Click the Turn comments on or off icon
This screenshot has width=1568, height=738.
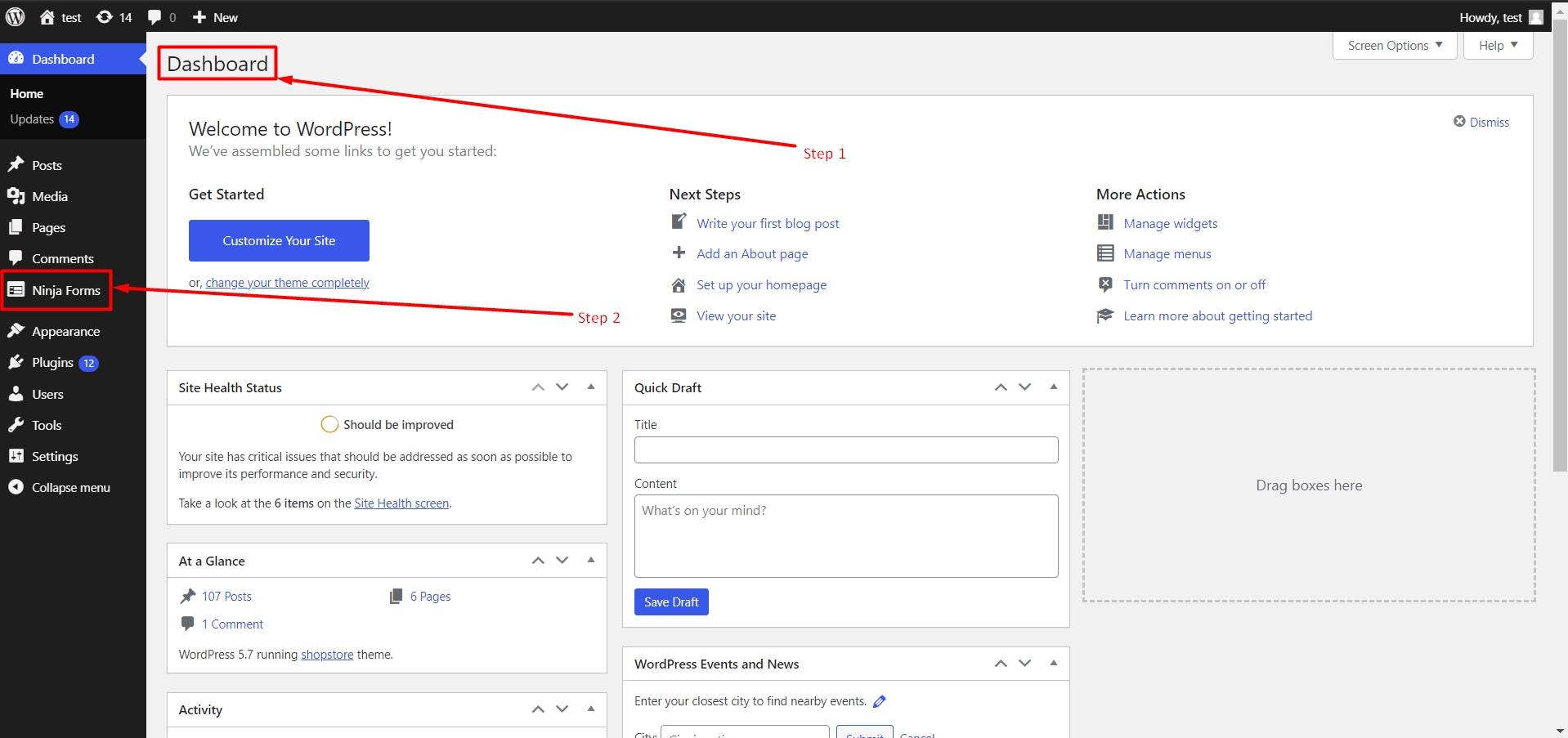(x=1105, y=284)
